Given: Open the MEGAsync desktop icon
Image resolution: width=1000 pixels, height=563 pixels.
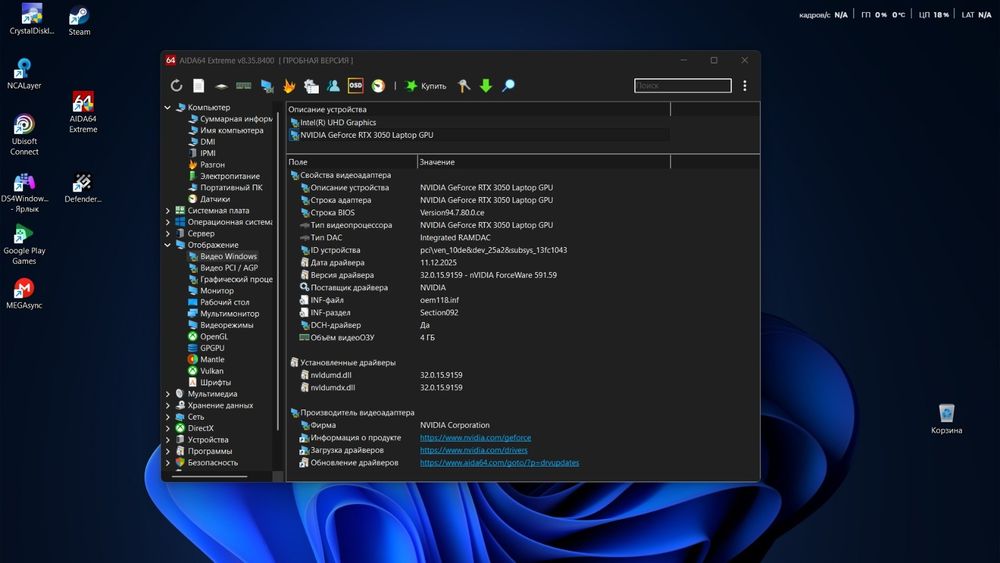Looking at the screenshot, I should (x=24, y=294).
